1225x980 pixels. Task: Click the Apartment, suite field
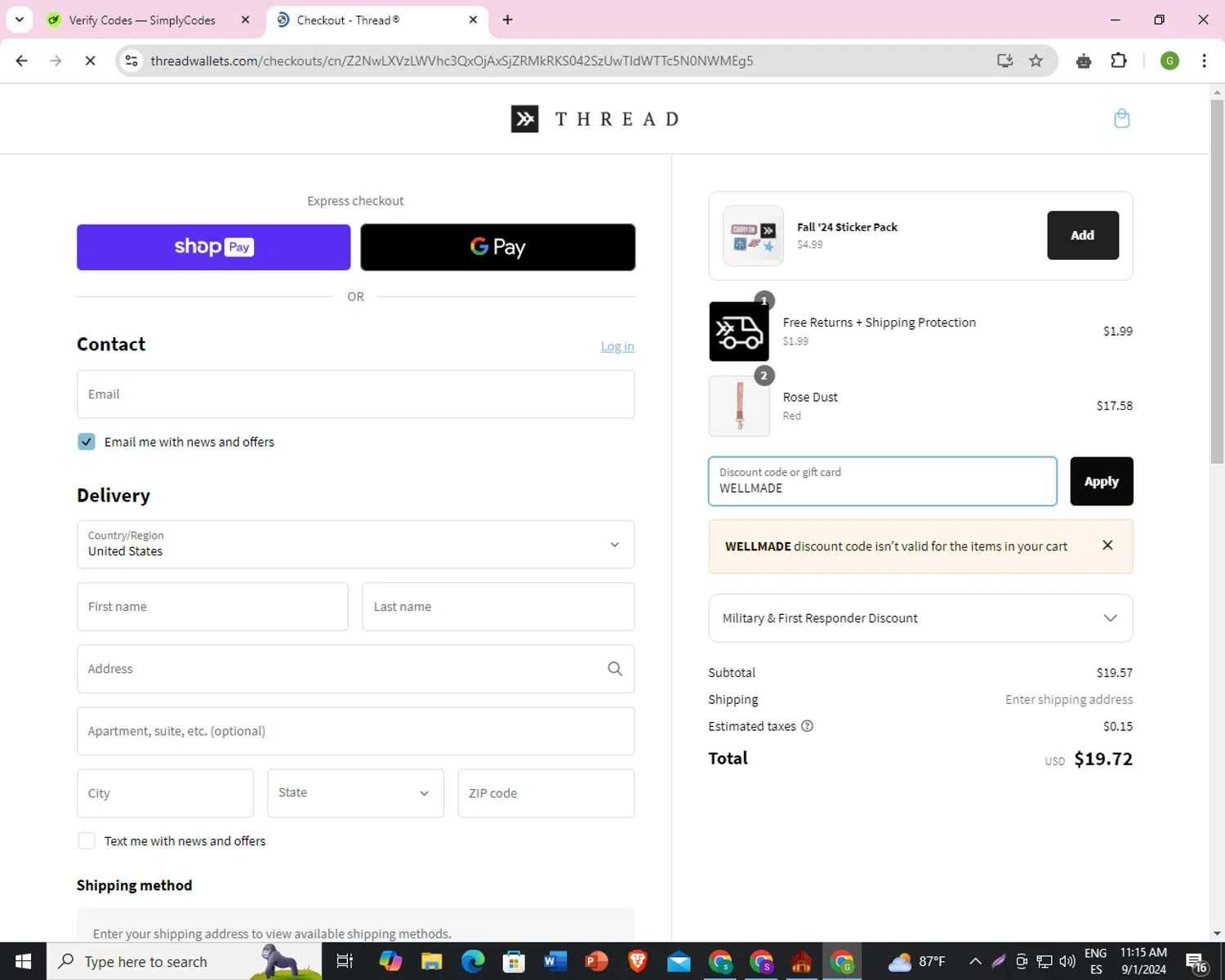355,731
